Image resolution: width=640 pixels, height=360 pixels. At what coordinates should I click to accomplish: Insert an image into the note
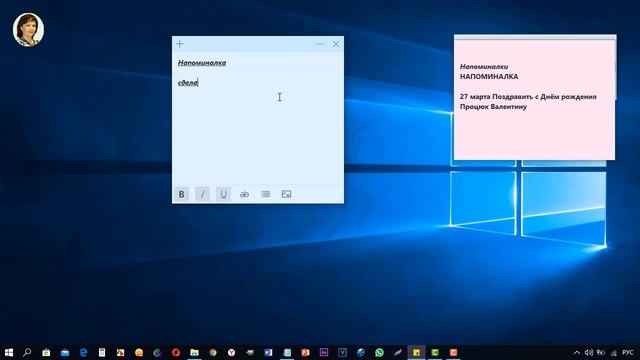286,194
